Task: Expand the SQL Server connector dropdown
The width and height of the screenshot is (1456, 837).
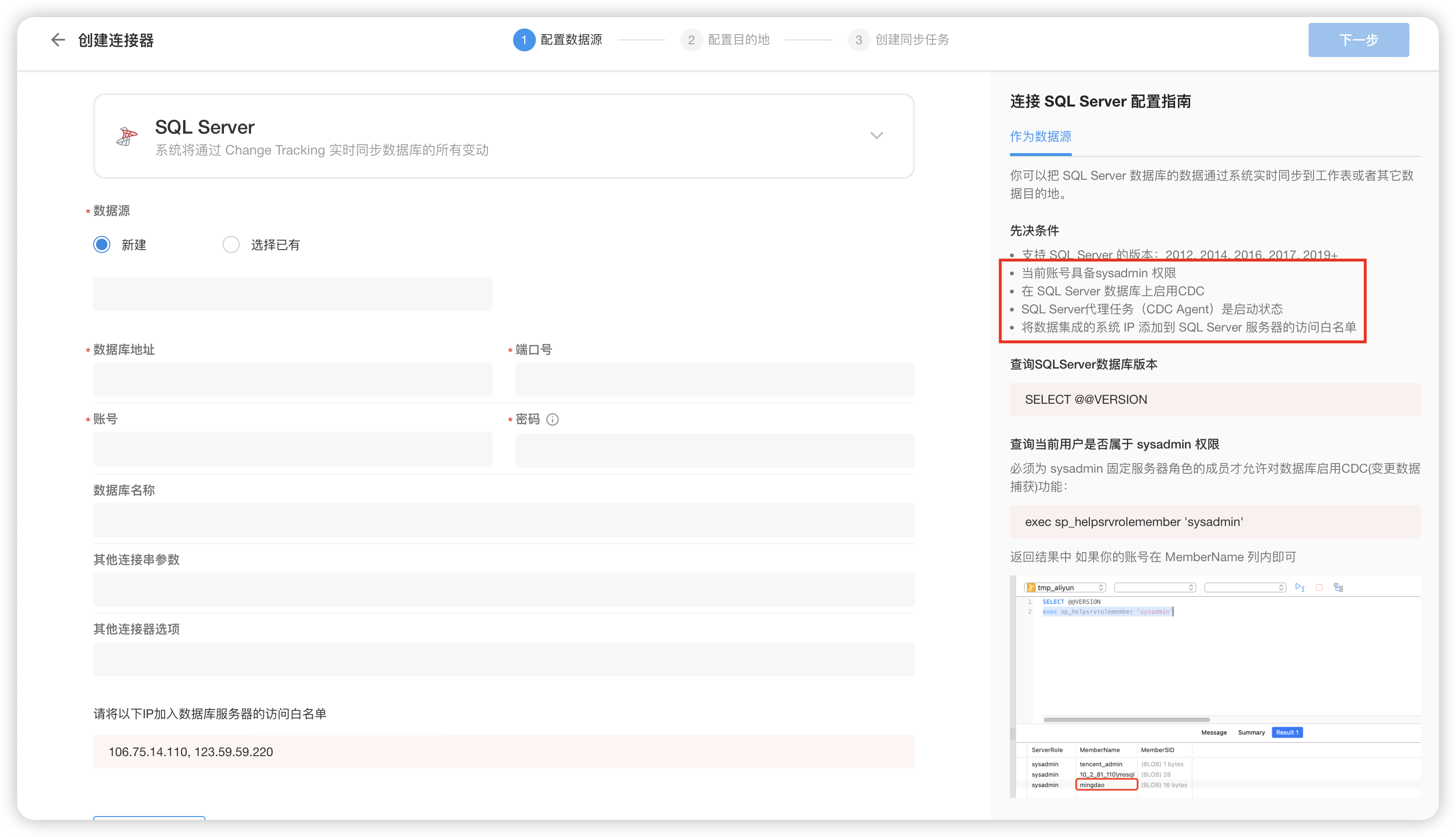Action: (876, 136)
